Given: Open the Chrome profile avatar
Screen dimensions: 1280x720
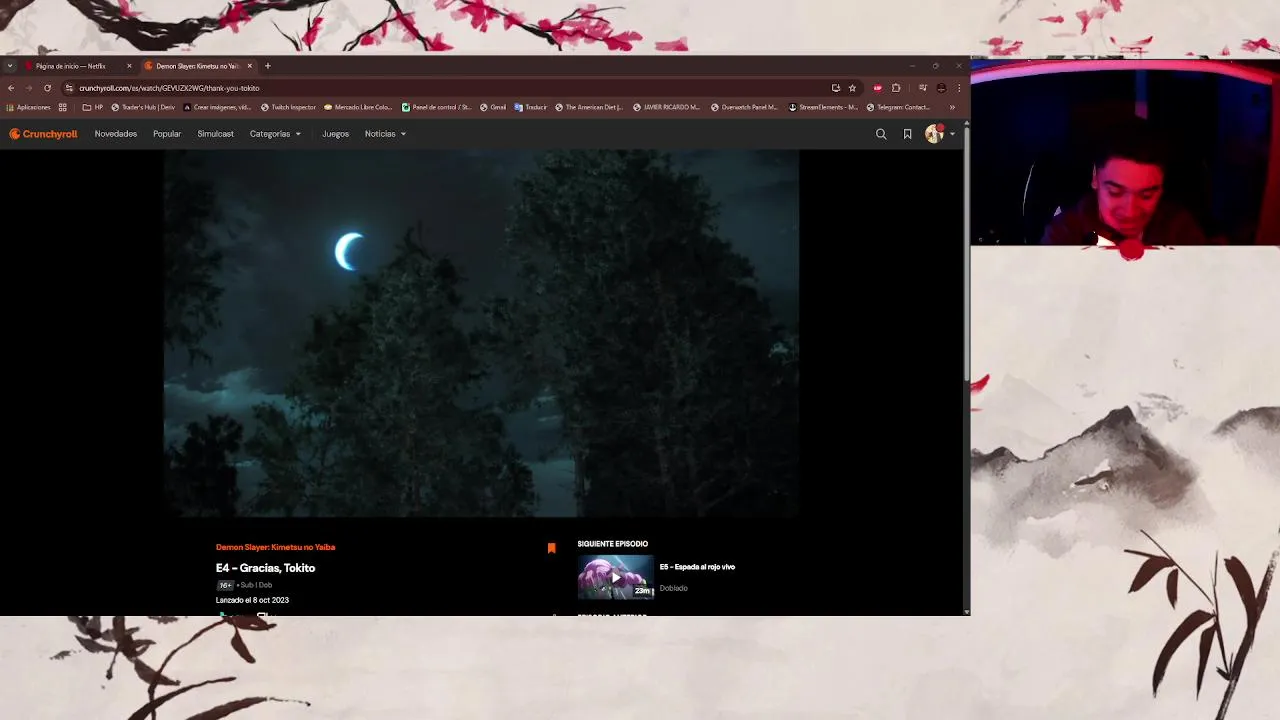Looking at the screenshot, I should pyautogui.click(x=941, y=88).
